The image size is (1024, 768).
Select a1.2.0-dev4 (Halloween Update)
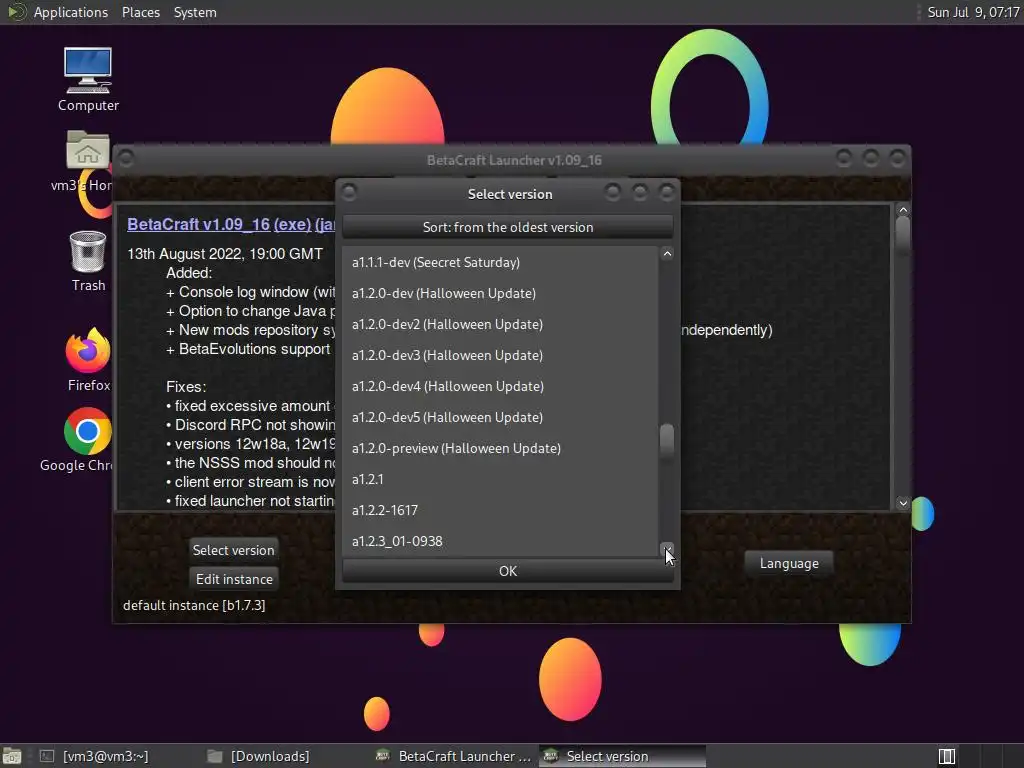pos(500,386)
